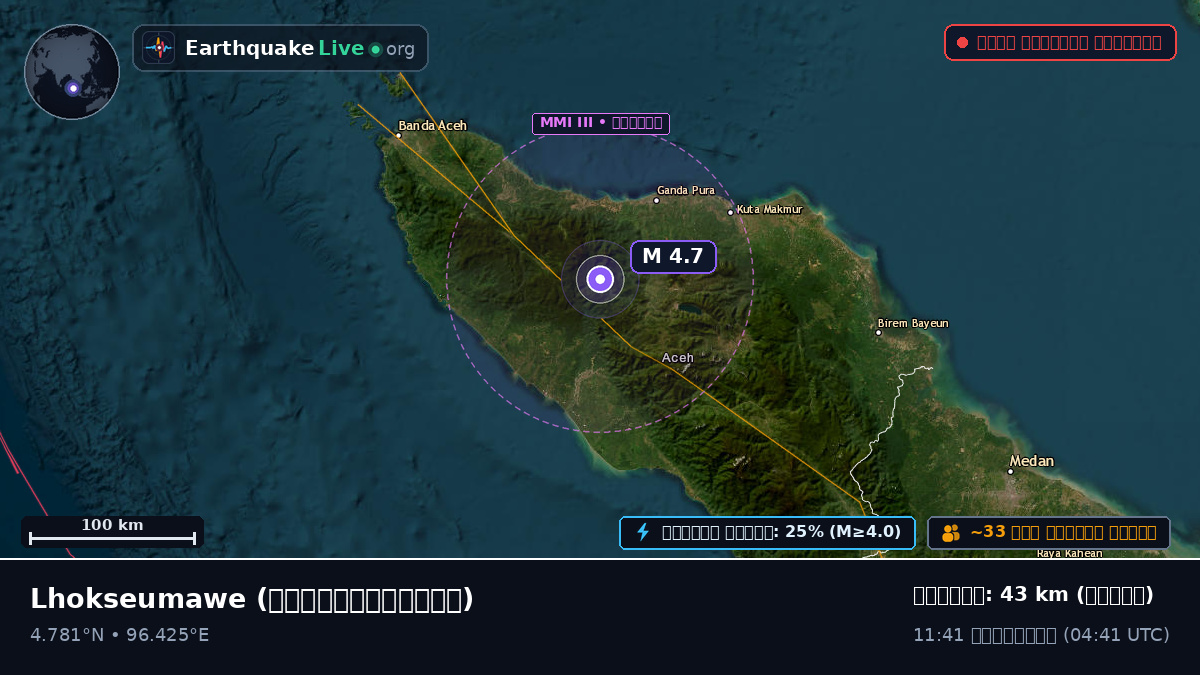Click the "Lhokseumawe" location title
Screen dimensions: 1200x675
138,599
